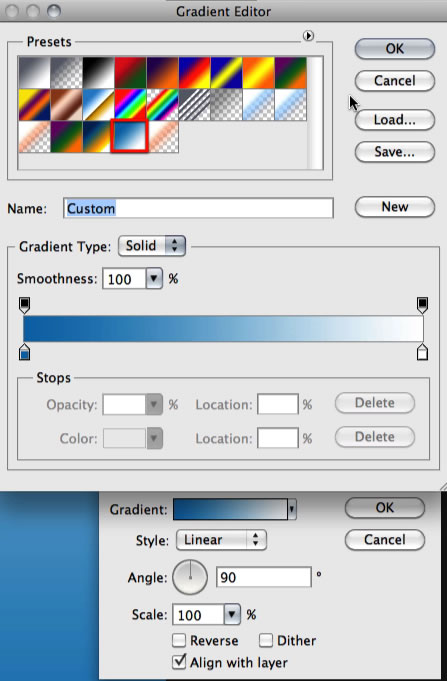The width and height of the screenshot is (447, 681).
Task: Click the Presets list vertical scrollbar
Action: (x=315, y=112)
